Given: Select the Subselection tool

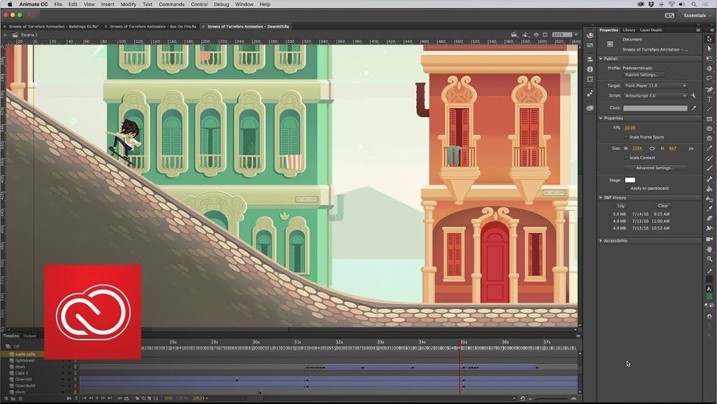Looking at the screenshot, I should click(709, 48).
